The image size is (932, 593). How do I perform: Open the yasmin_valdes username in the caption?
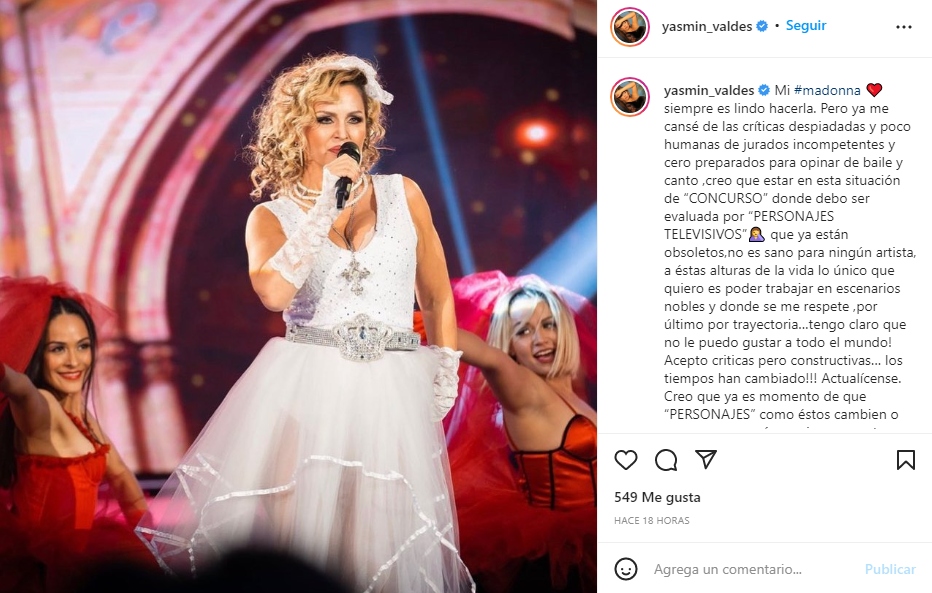click(709, 90)
